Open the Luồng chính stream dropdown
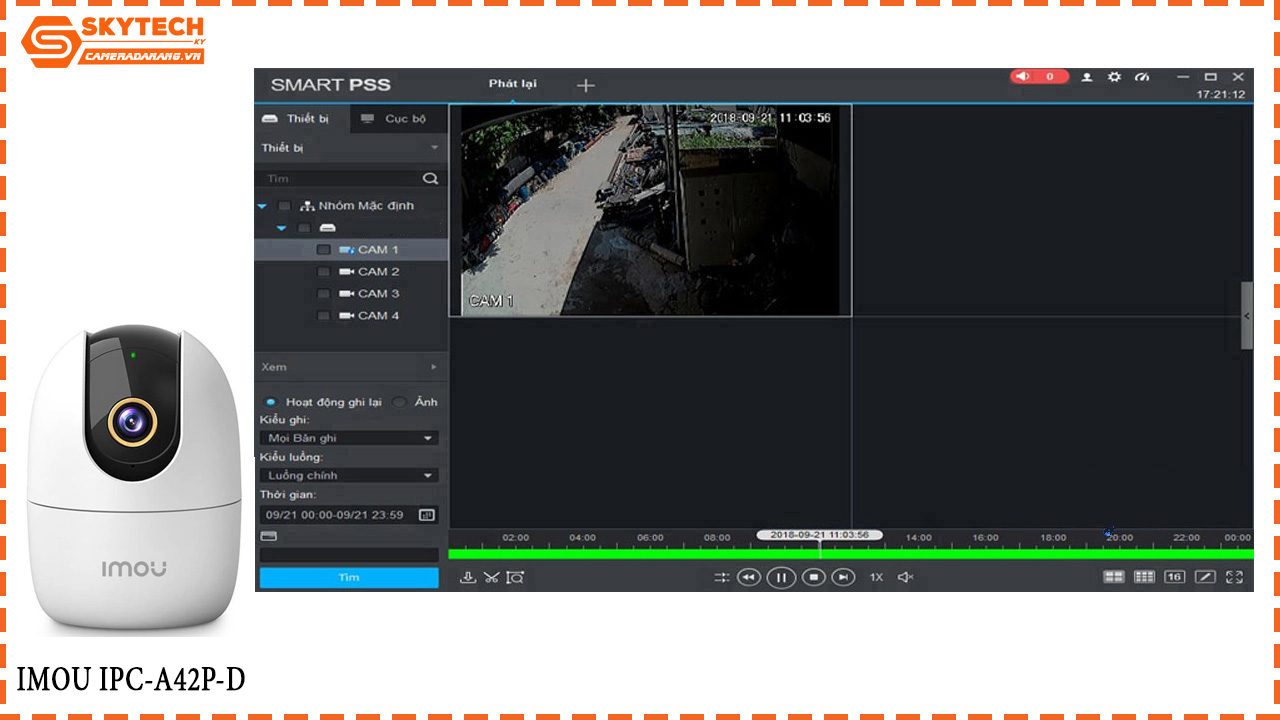Image resolution: width=1280 pixels, height=720 pixels. 348,474
